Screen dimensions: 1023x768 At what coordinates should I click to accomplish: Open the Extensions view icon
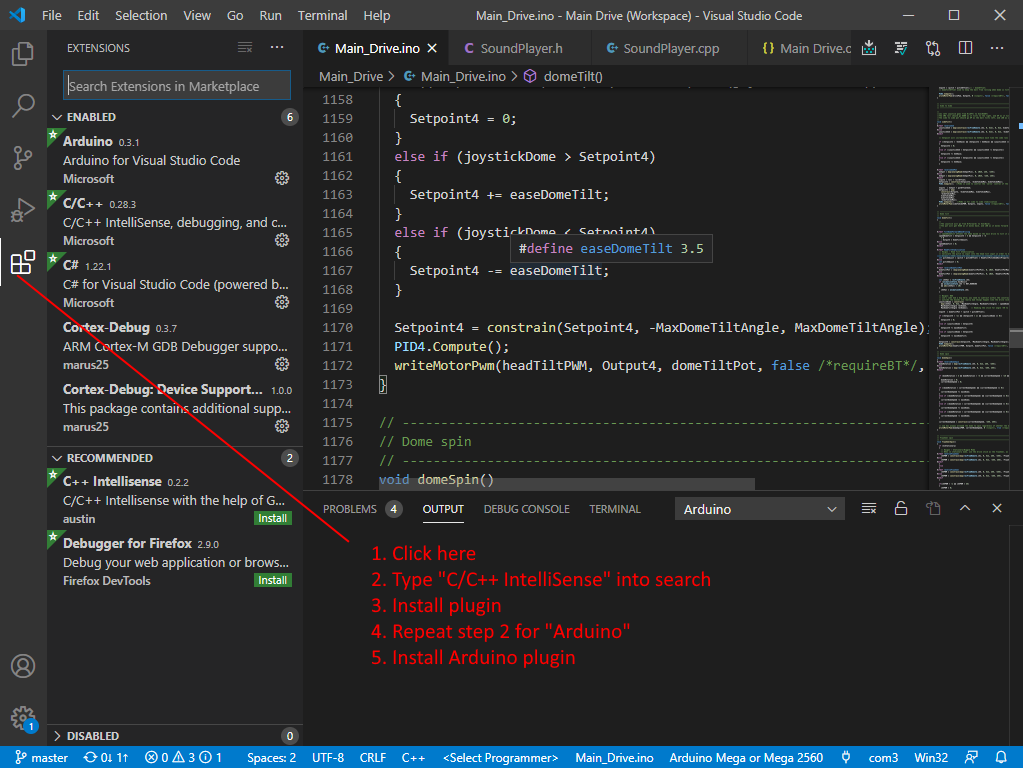click(23, 262)
